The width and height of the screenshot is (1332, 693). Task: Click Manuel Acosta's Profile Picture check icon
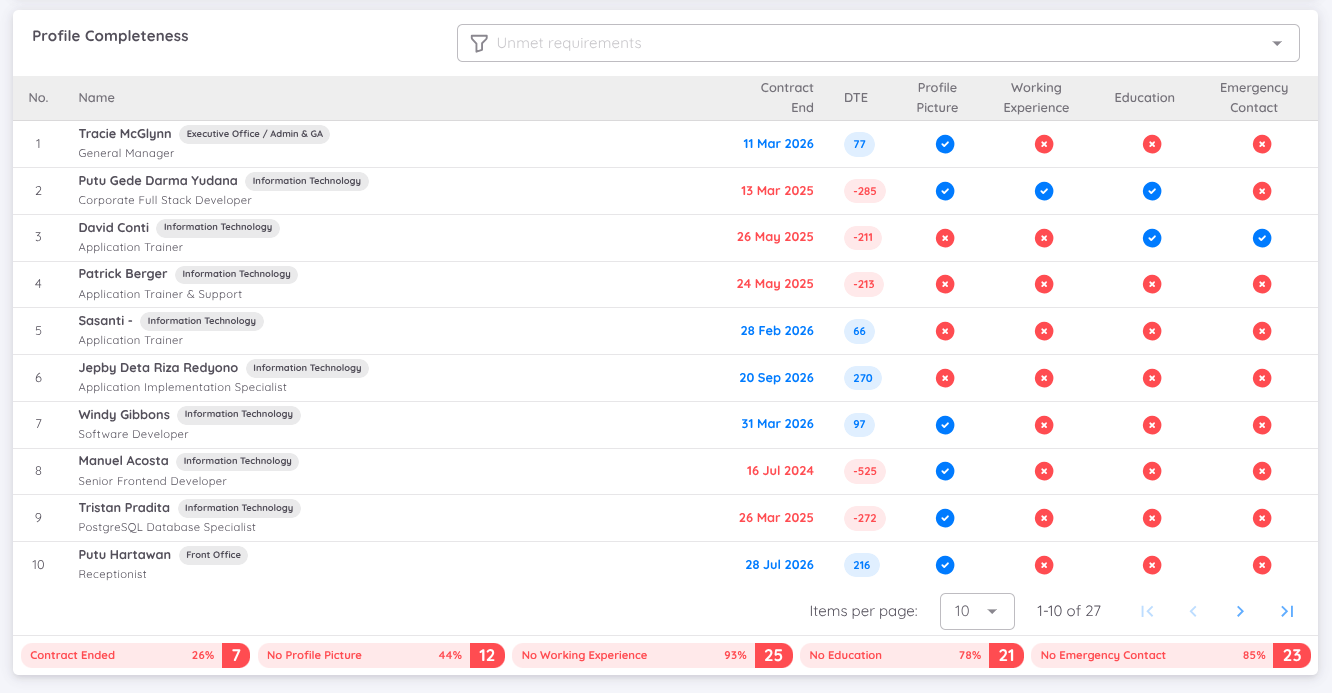click(944, 471)
